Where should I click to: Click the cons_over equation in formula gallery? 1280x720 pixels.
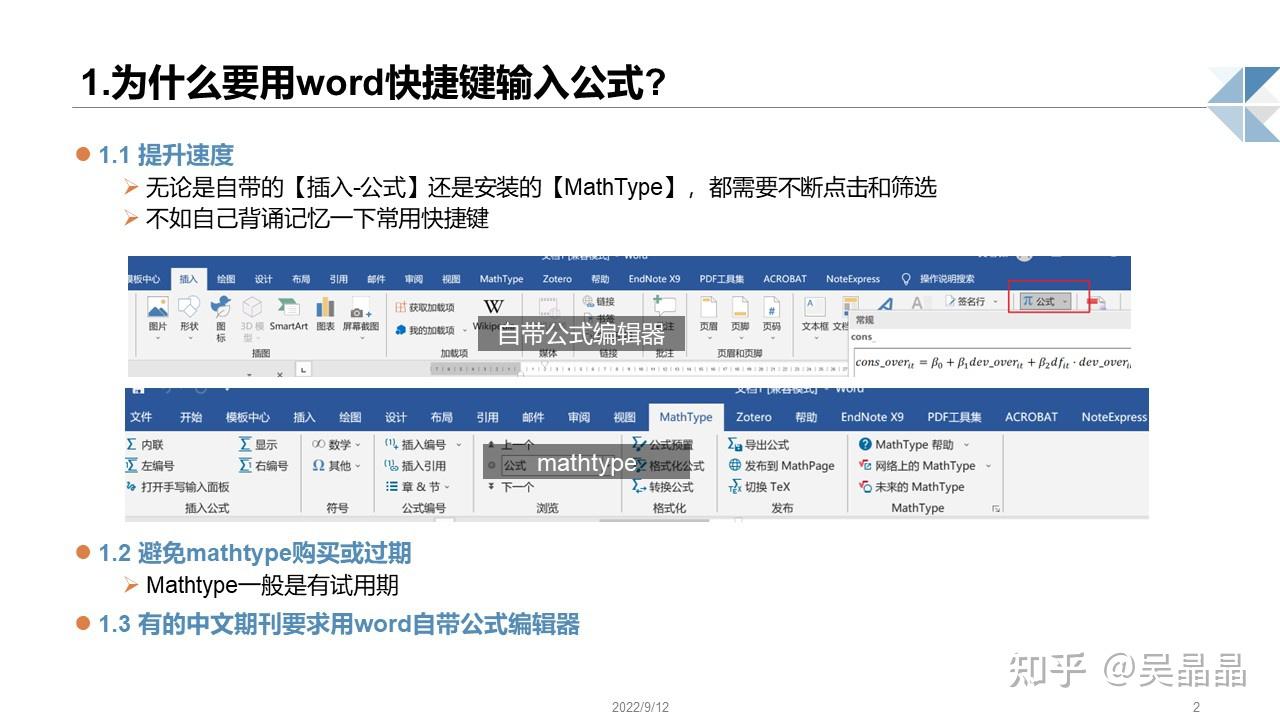[x=992, y=362]
